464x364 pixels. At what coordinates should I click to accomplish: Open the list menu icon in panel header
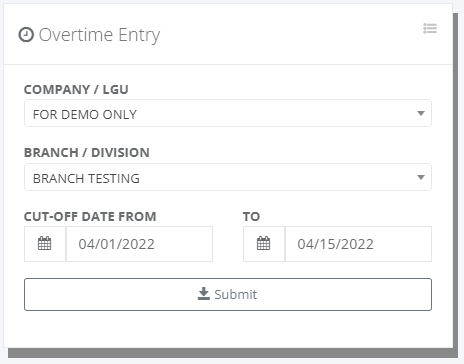click(x=430, y=28)
